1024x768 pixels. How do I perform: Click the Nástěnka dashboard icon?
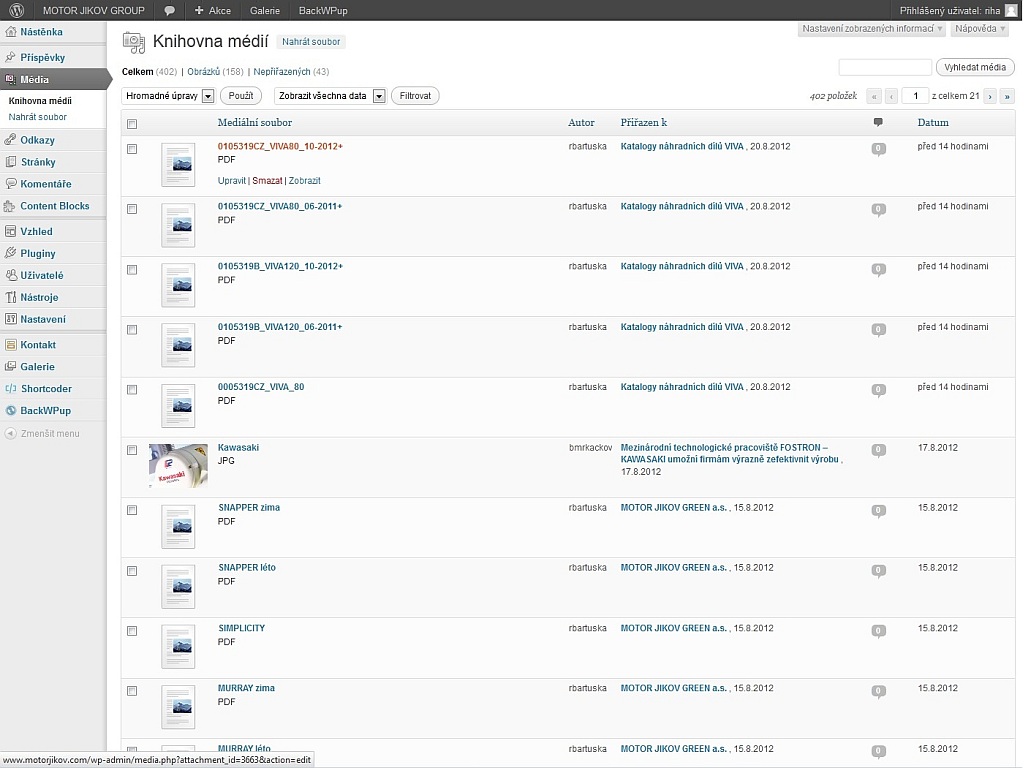[11, 32]
